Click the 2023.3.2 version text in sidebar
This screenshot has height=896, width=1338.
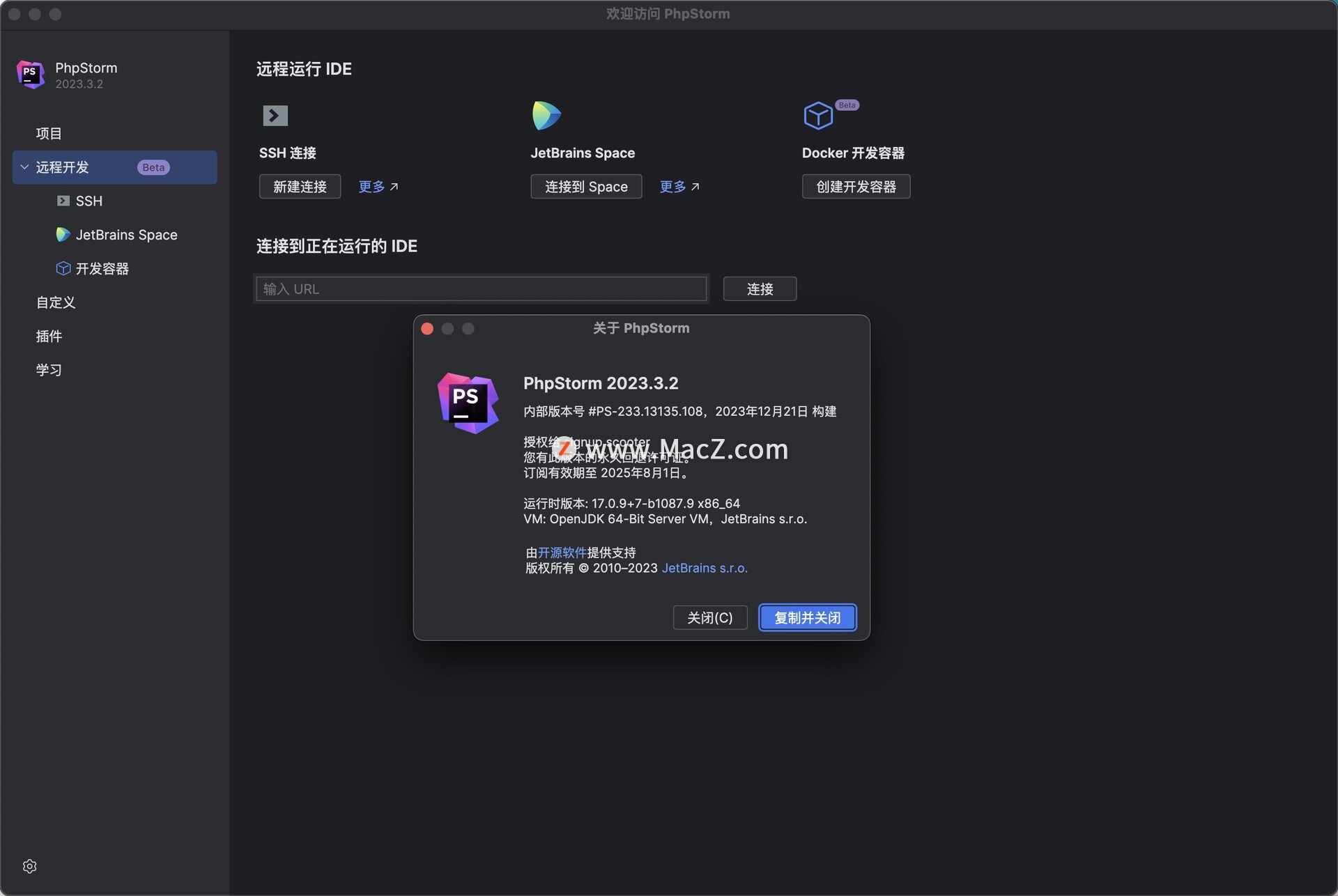(79, 84)
